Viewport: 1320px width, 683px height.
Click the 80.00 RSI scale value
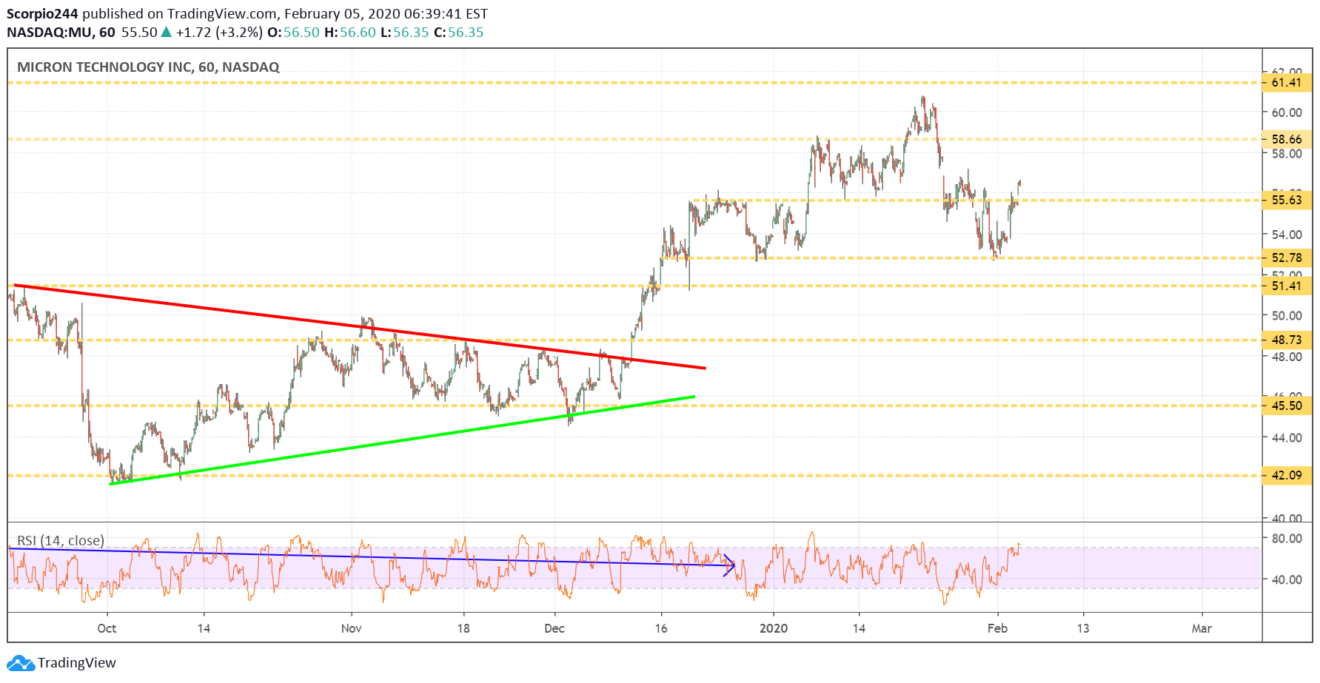[x=1286, y=538]
